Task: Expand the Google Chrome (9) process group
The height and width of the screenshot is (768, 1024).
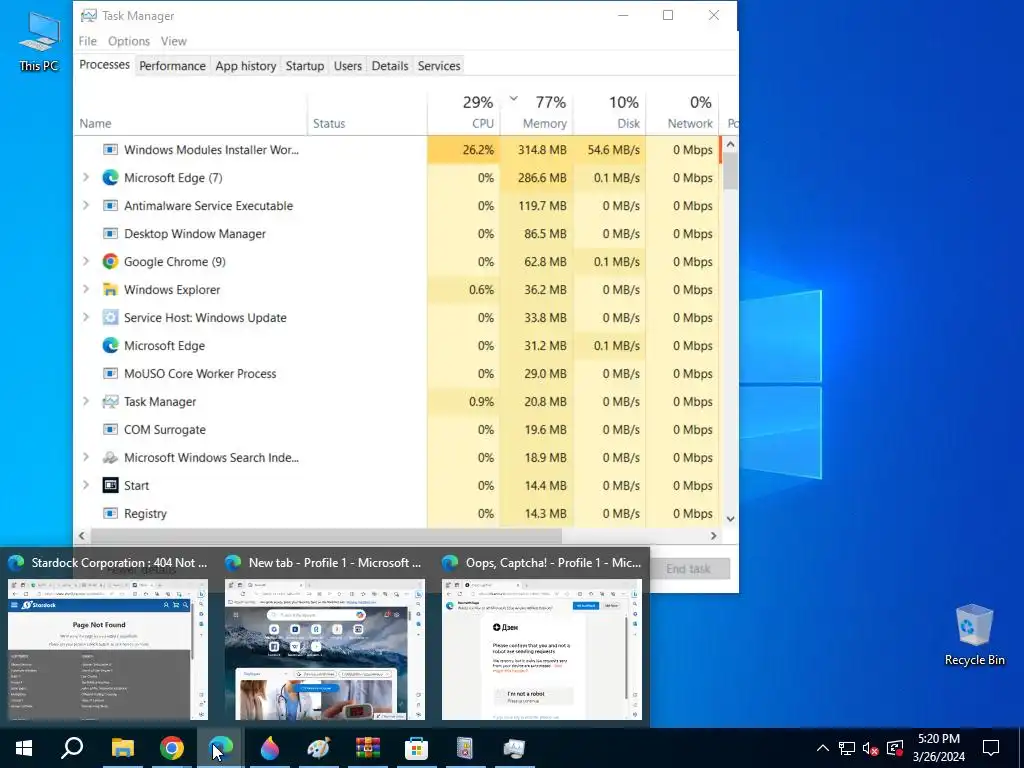Action: 86,262
